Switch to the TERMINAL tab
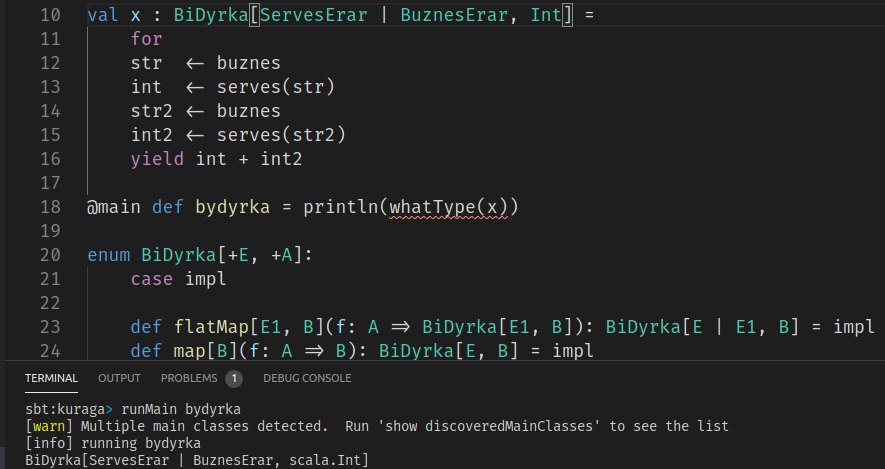Screen dimensions: 885x469 pyautogui.click(x=51, y=378)
